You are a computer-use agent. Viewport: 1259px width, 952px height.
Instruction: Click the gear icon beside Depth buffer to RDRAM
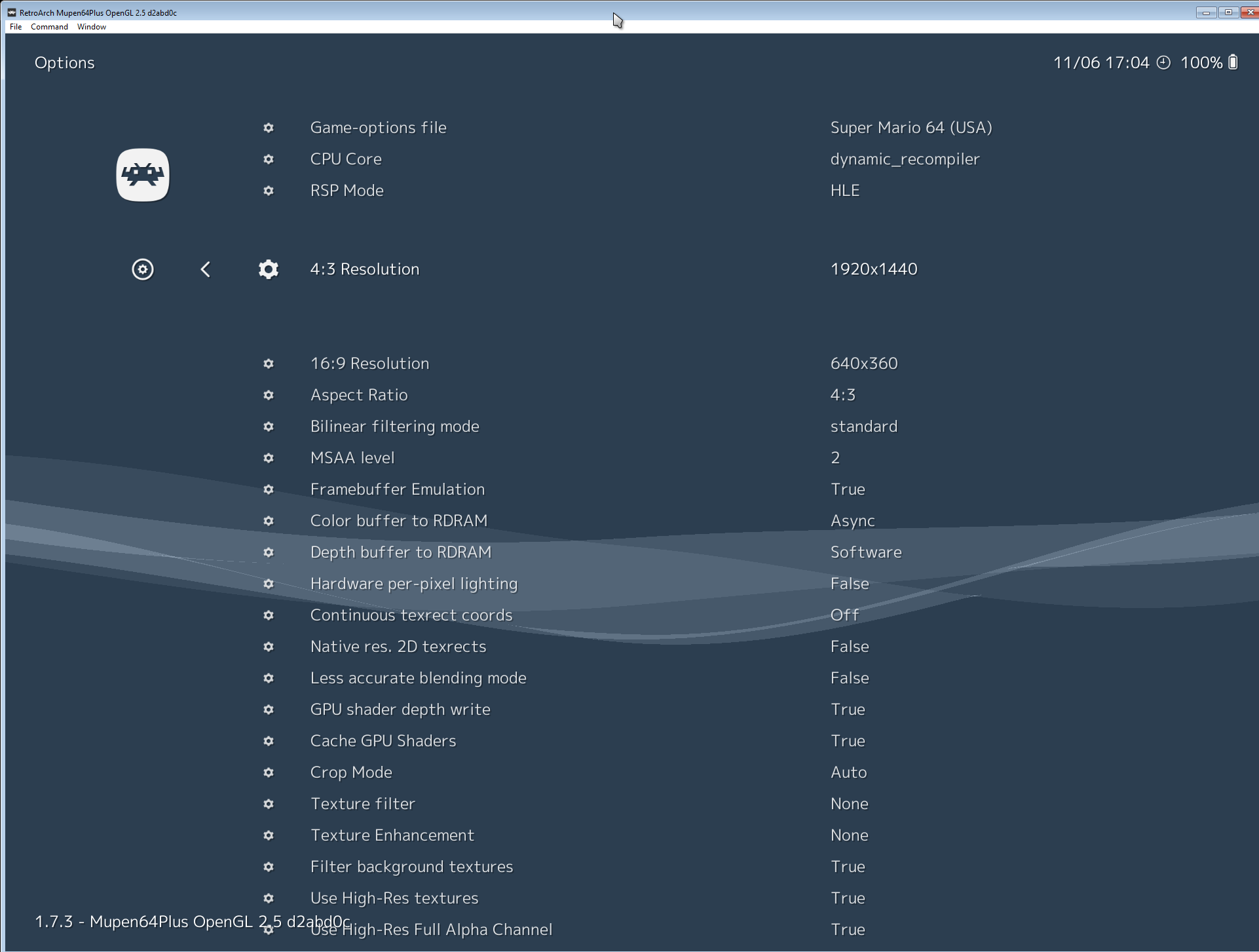269,552
